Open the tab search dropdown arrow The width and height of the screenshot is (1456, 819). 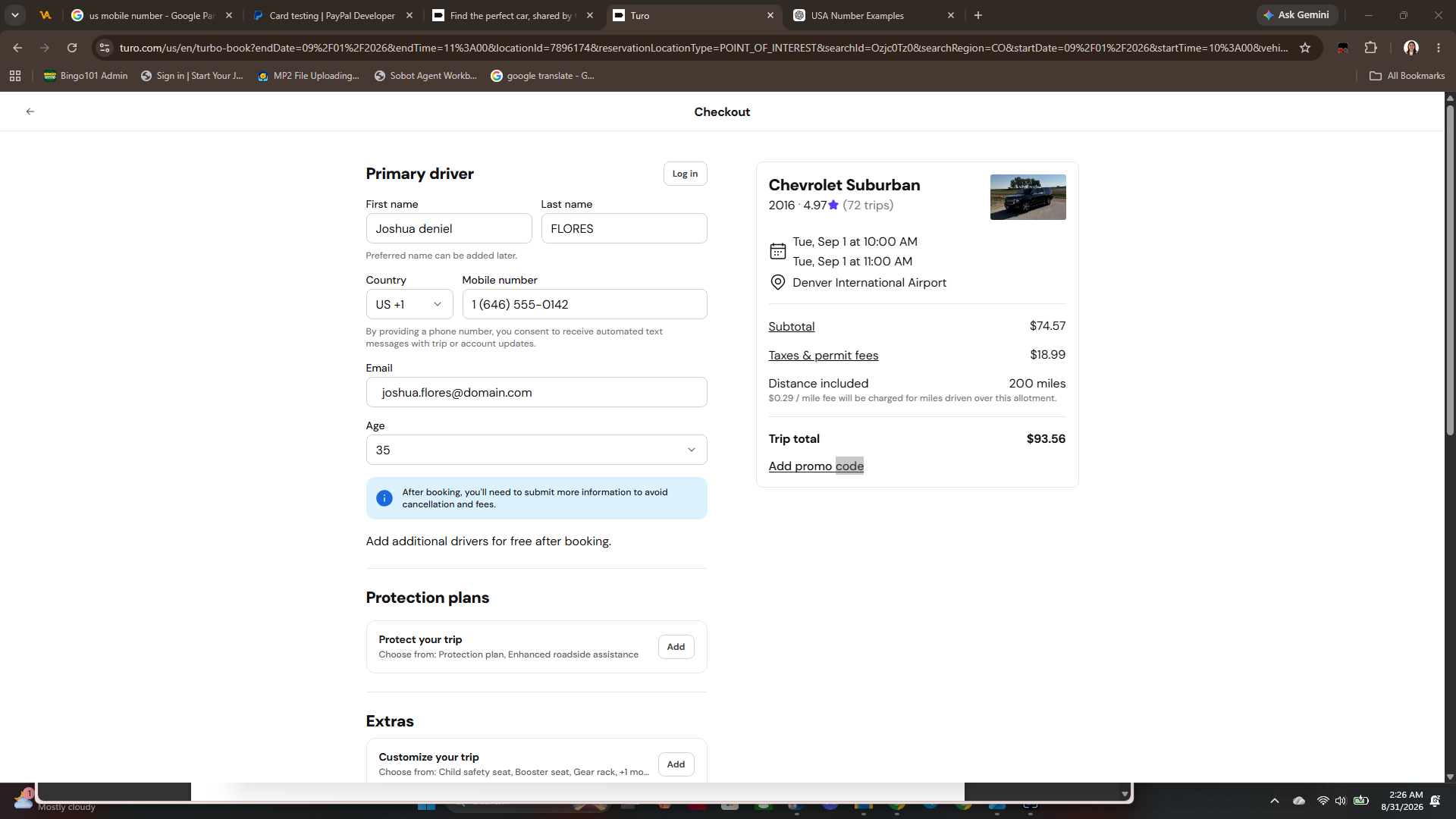click(x=15, y=15)
